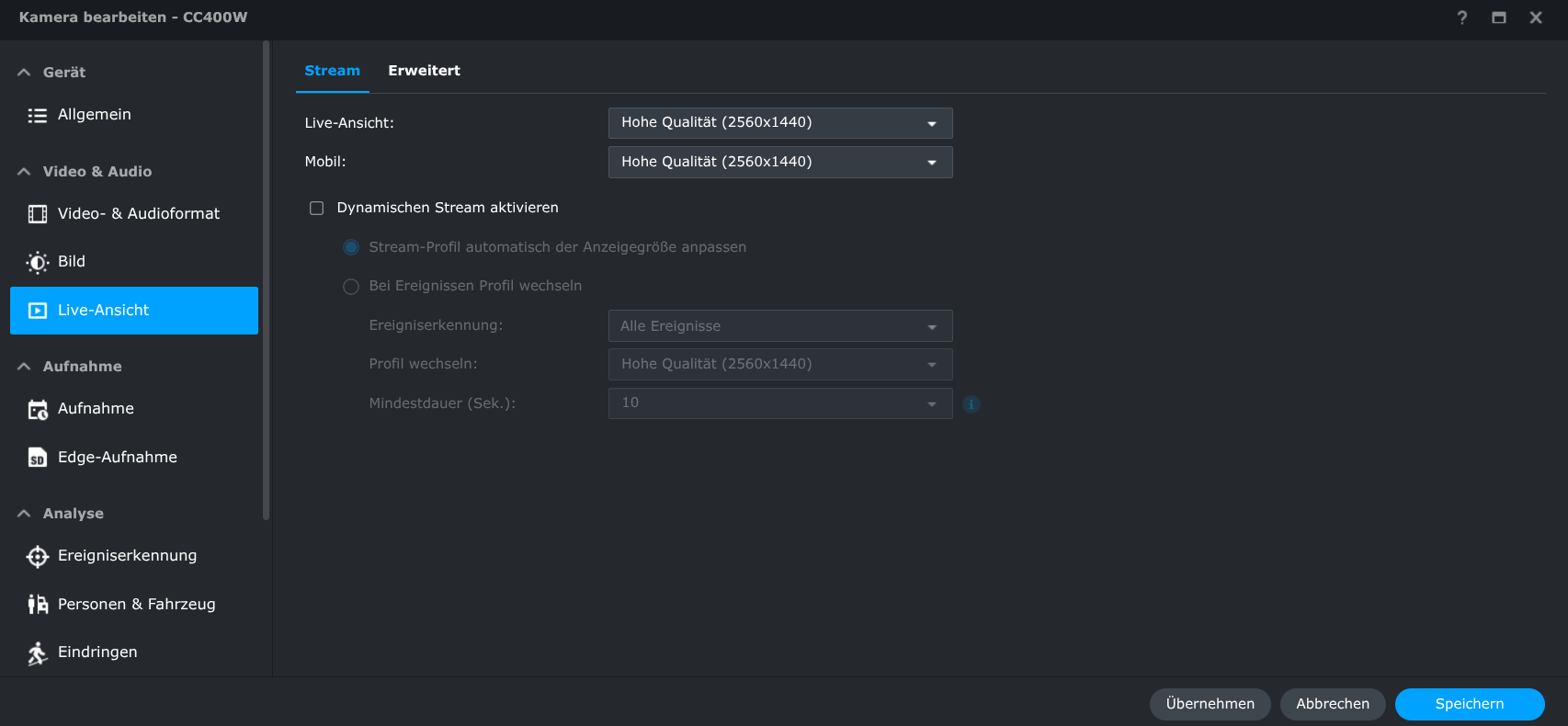Select the Bild brightness icon
Viewport: 1568px width, 726px height.
tap(37, 262)
